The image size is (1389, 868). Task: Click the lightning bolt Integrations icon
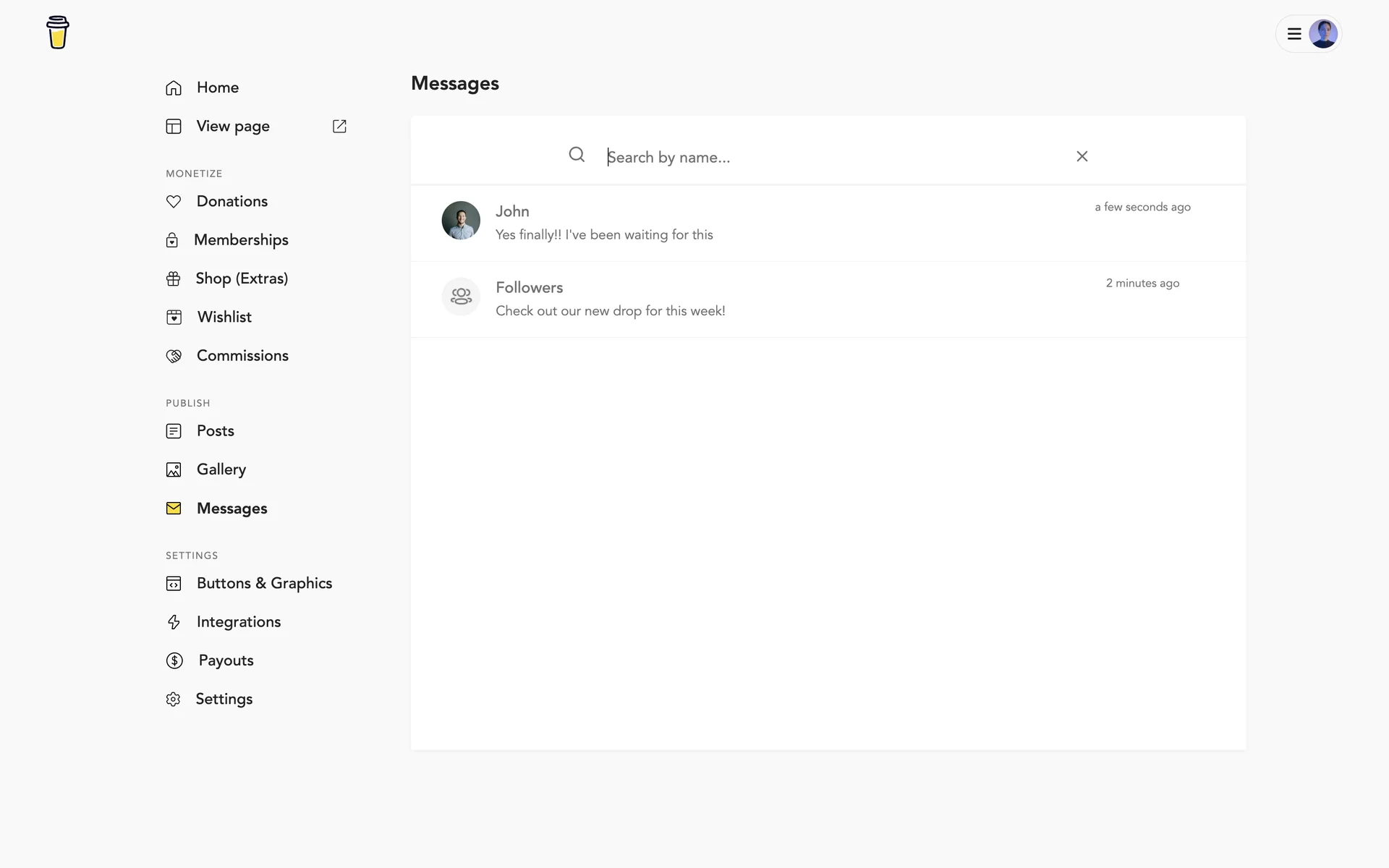click(174, 622)
